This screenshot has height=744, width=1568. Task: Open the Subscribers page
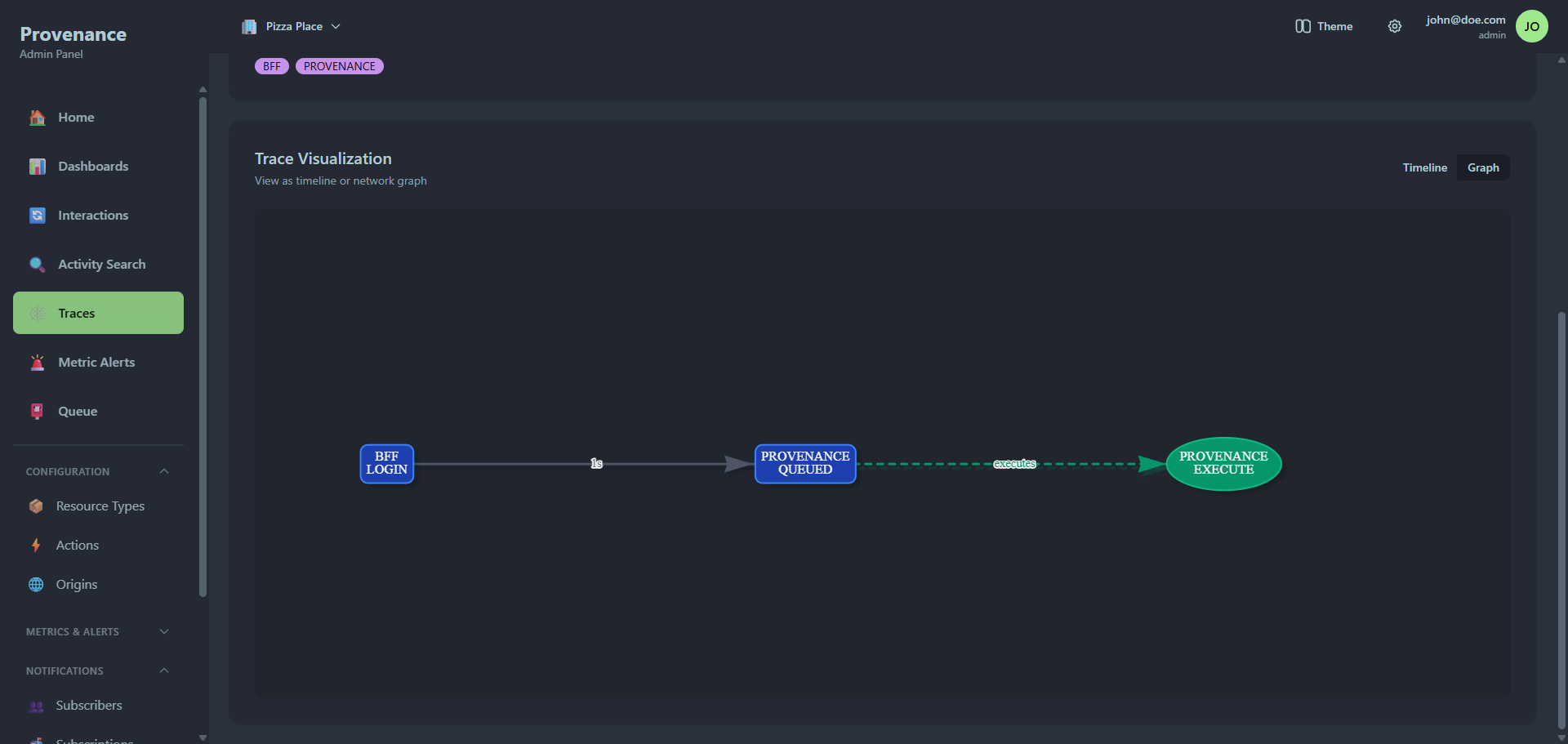point(89,705)
